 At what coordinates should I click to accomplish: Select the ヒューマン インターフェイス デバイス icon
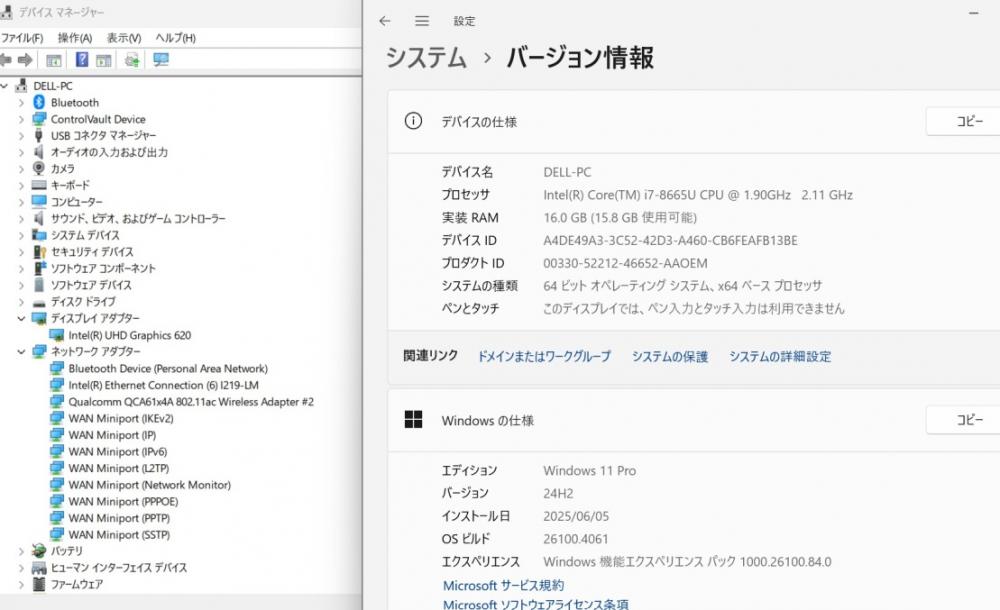click(x=39, y=567)
